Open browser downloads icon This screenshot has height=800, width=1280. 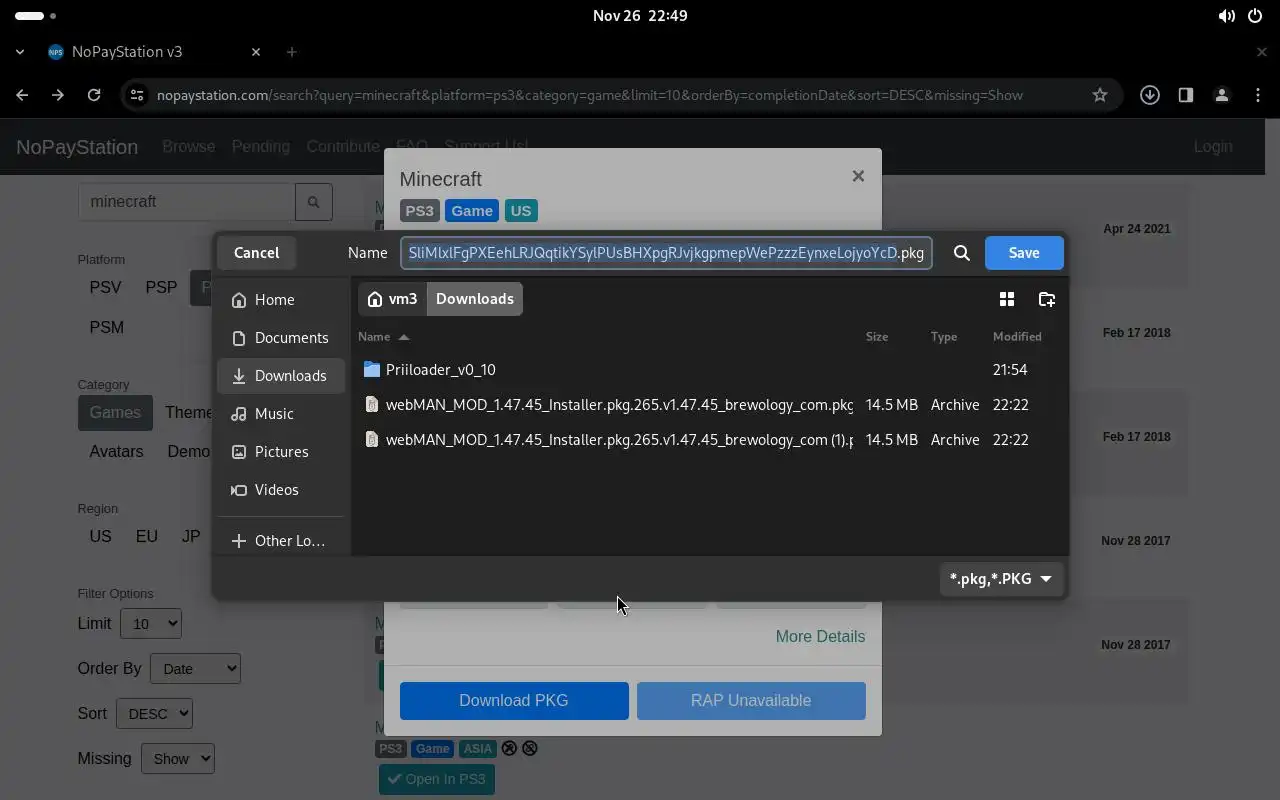click(1150, 95)
